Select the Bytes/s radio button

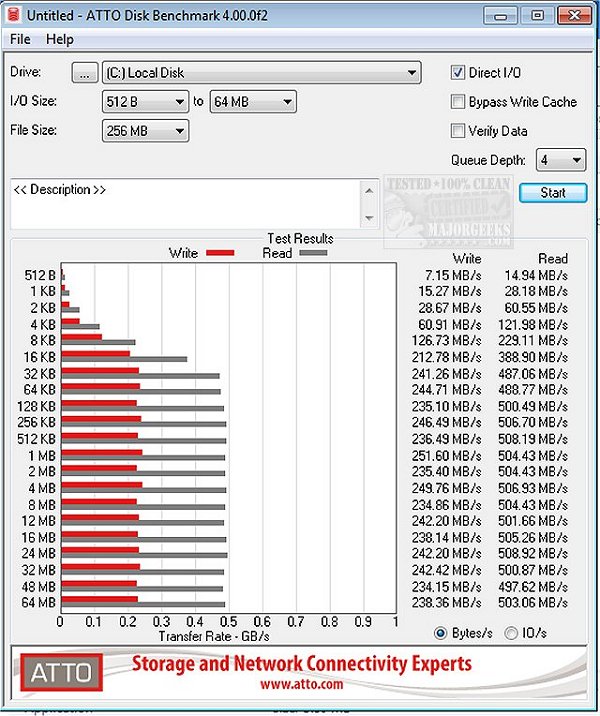click(x=440, y=633)
